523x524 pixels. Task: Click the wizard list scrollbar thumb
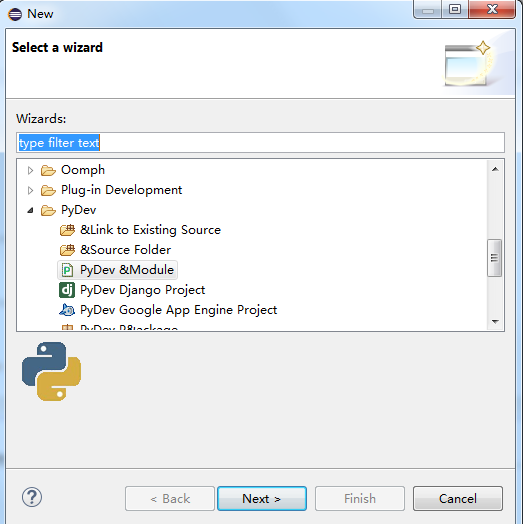(494, 258)
